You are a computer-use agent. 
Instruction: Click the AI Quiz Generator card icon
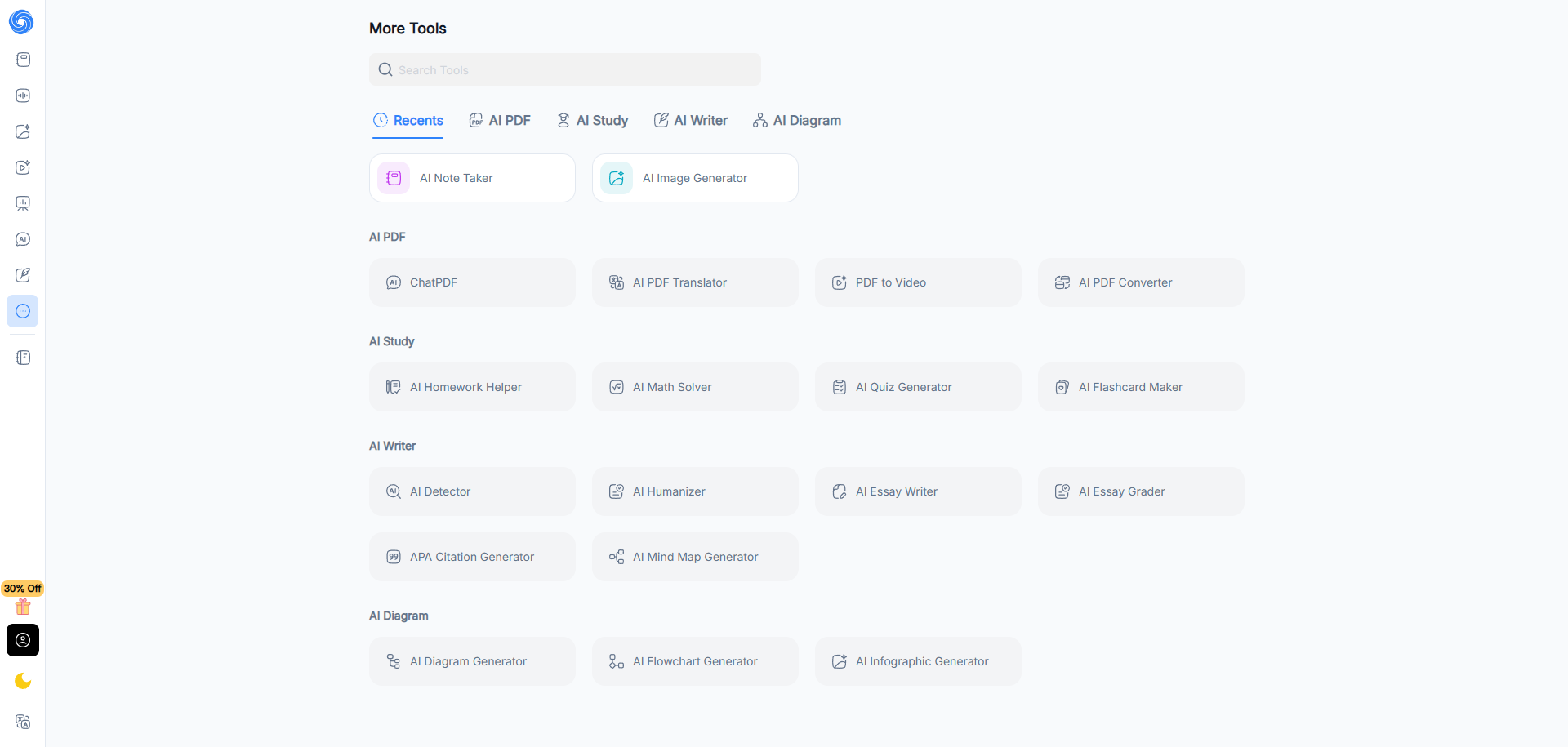840,387
